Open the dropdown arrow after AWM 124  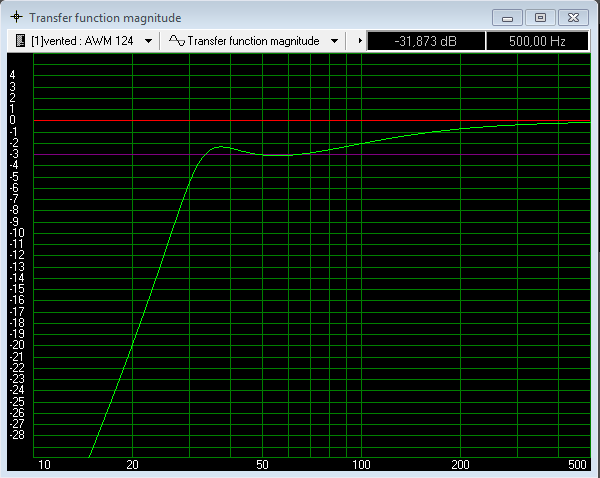[x=149, y=41]
